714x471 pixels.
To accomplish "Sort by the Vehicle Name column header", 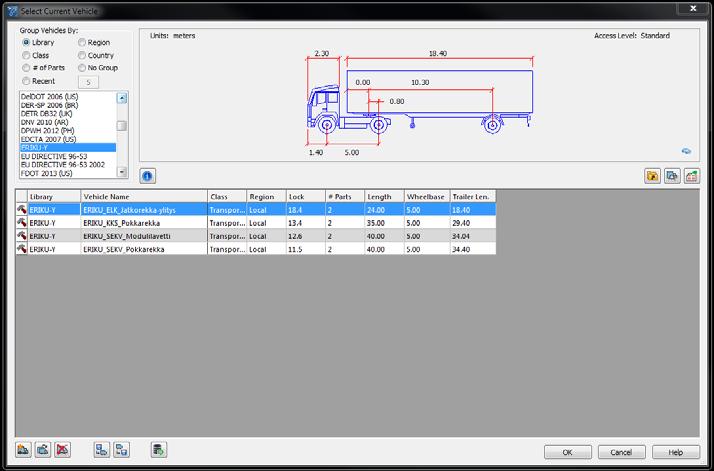I will coord(144,197).
